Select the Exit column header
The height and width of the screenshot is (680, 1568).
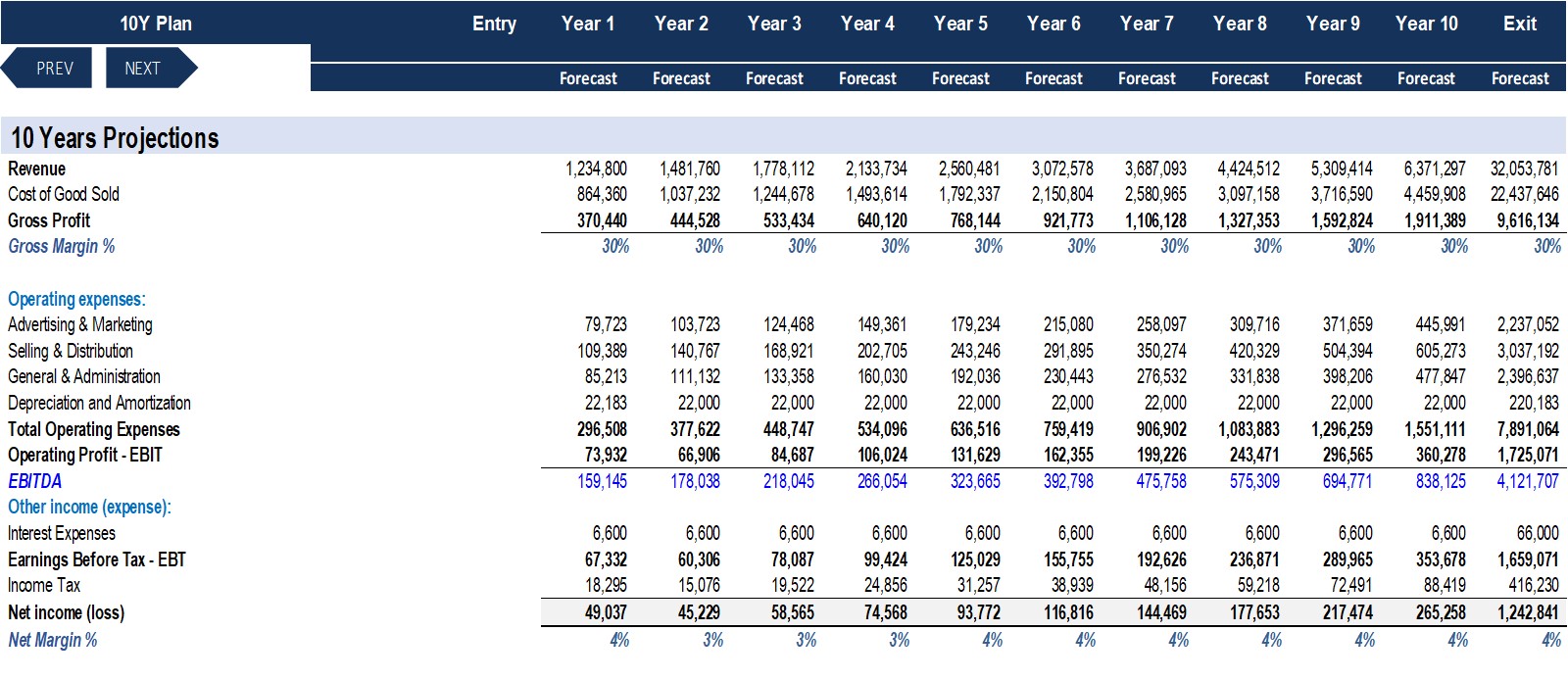(x=1520, y=24)
